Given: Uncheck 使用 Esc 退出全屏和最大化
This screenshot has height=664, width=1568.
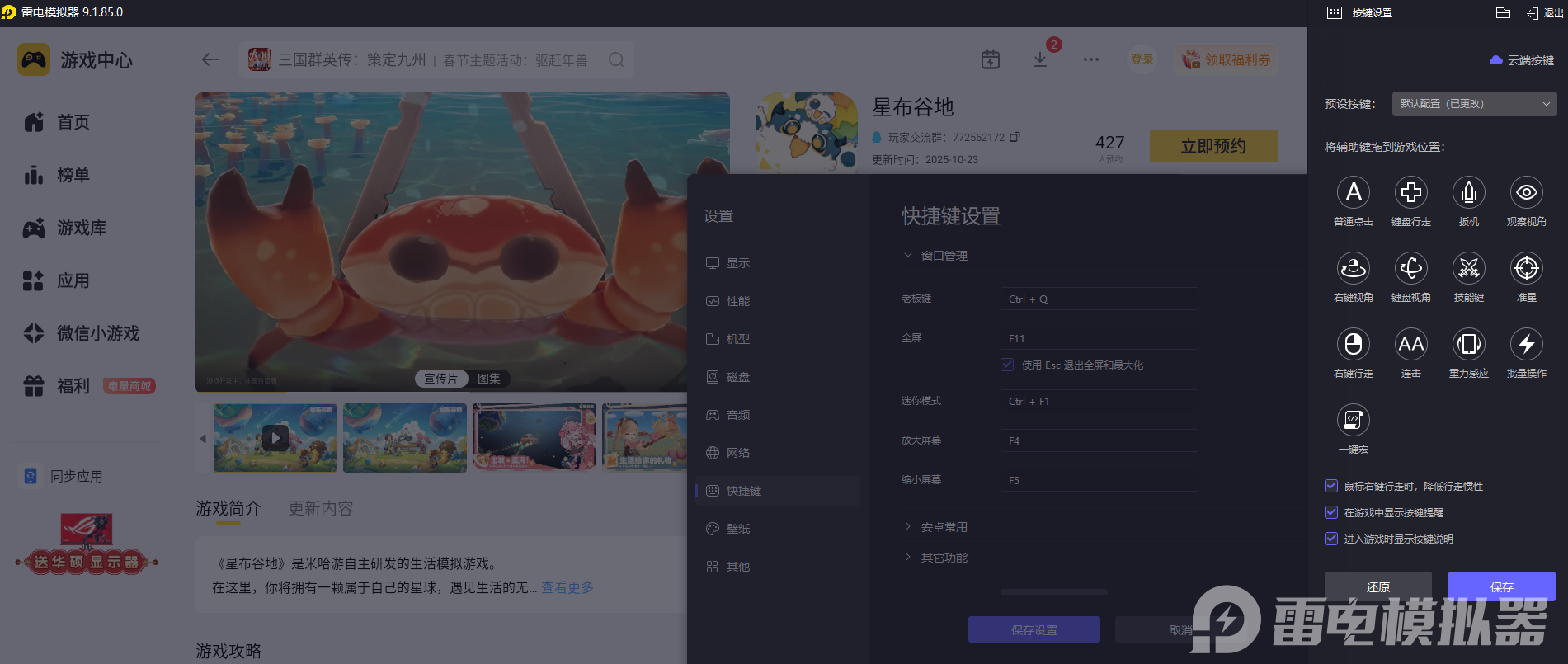Looking at the screenshot, I should coord(1007,365).
